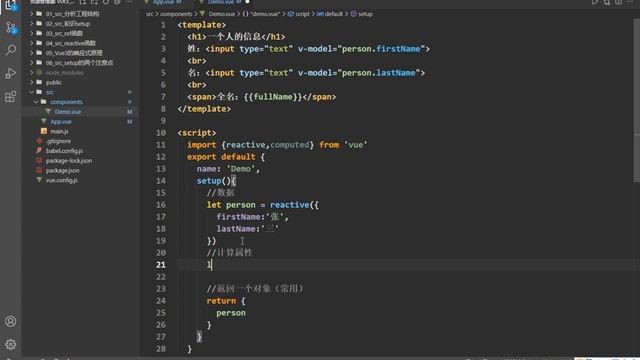Click the script breadcrumb
640x360 pixels.
pos(302,14)
